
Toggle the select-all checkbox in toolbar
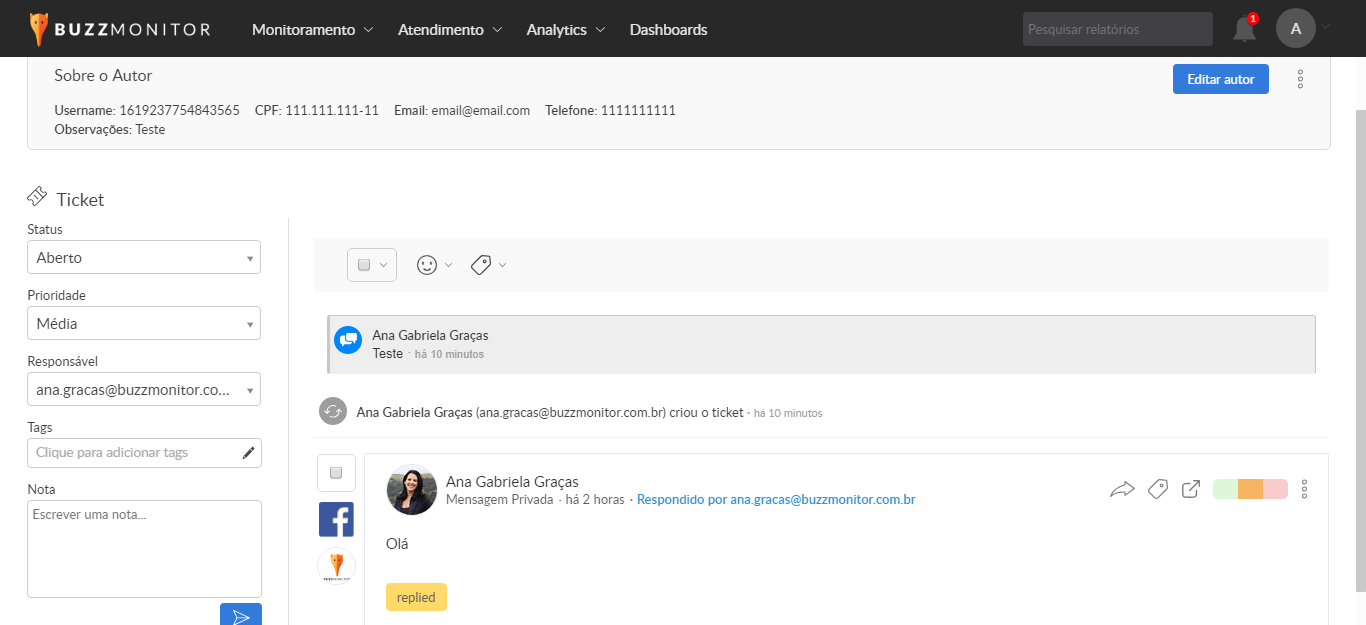tap(365, 265)
